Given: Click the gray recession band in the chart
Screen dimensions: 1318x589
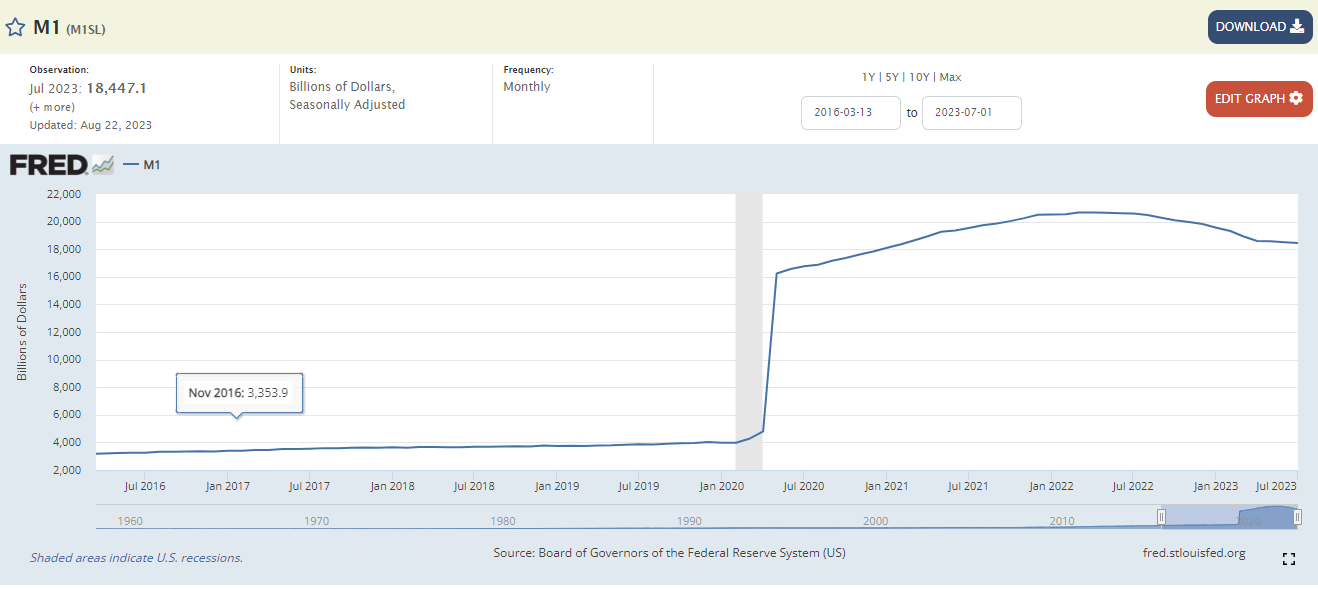Looking at the screenshot, I should click(749, 331).
